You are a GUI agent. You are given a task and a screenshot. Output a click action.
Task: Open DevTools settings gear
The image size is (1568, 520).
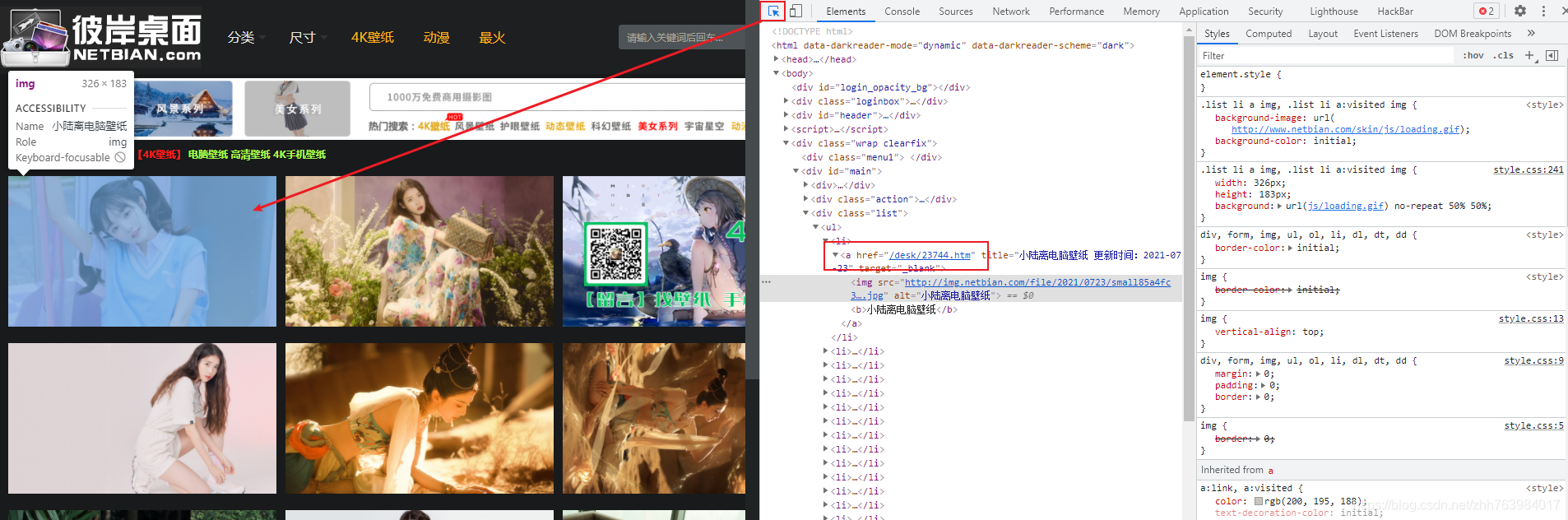1520,12
